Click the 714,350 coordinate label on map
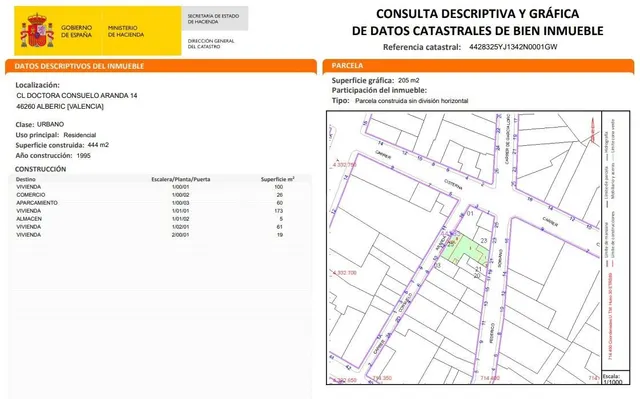Screen dimensions: 640x399 coord(382,378)
